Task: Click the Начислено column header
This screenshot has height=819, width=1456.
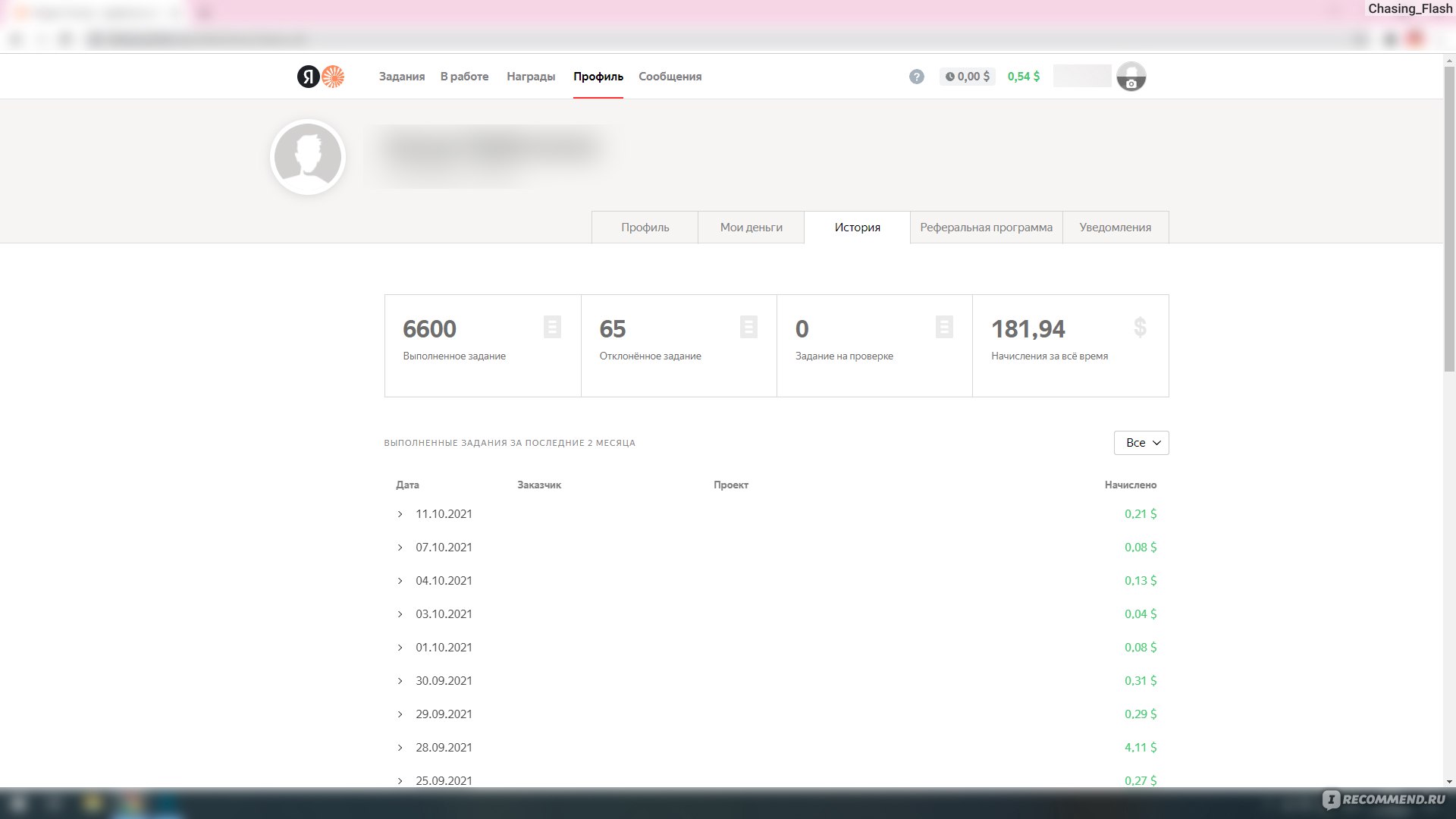Action: [1131, 485]
